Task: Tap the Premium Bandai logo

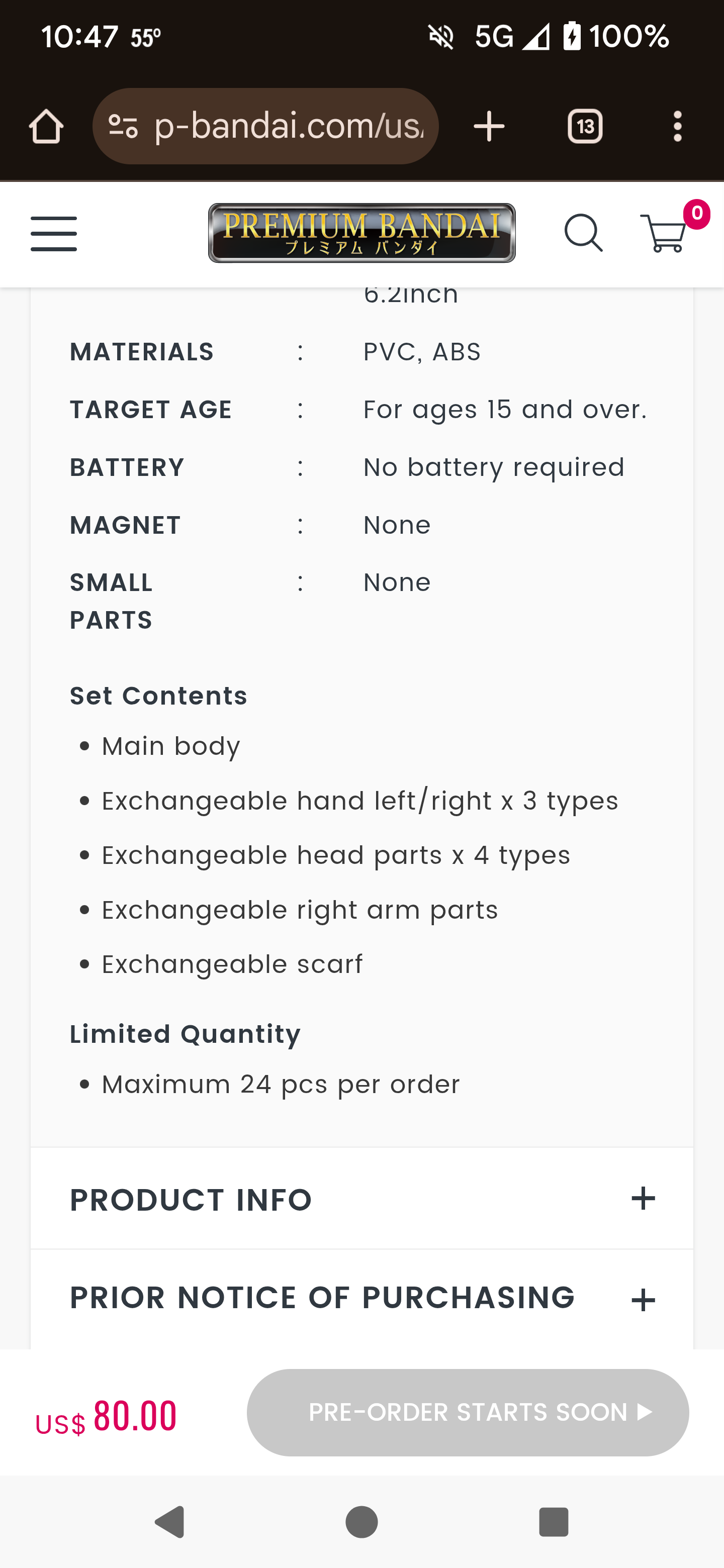Action: tap(361, 233)
